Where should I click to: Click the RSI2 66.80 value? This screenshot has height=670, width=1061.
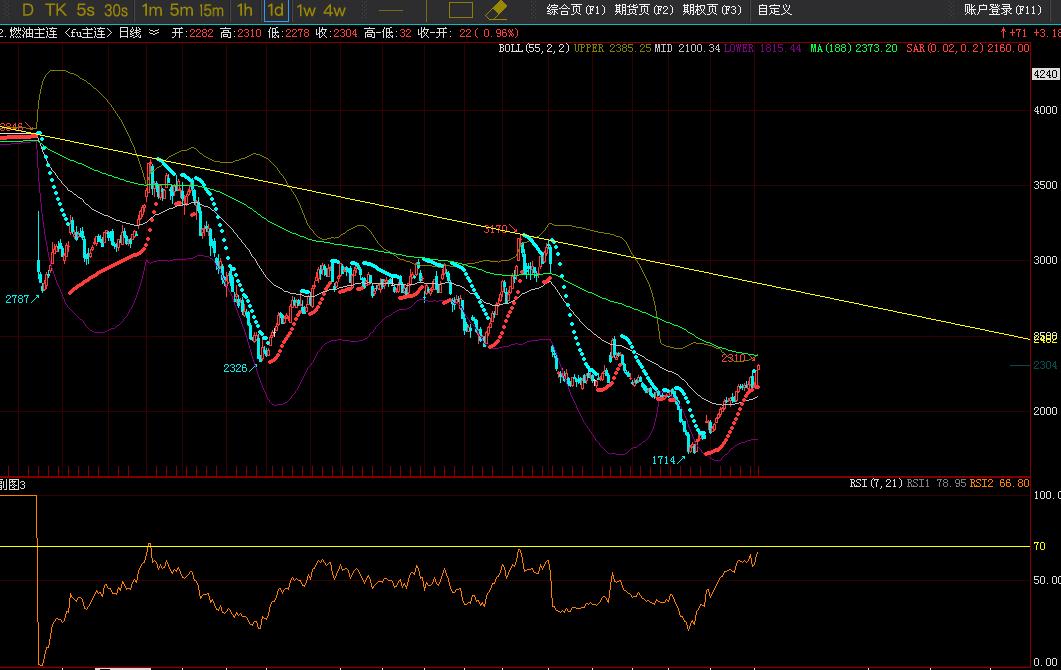point(999,483)
